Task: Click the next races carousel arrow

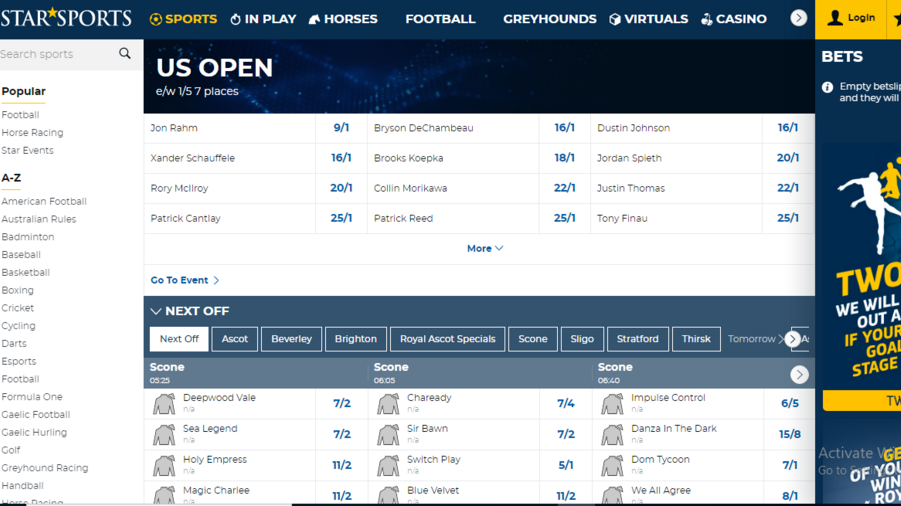Action: (799, 374)
